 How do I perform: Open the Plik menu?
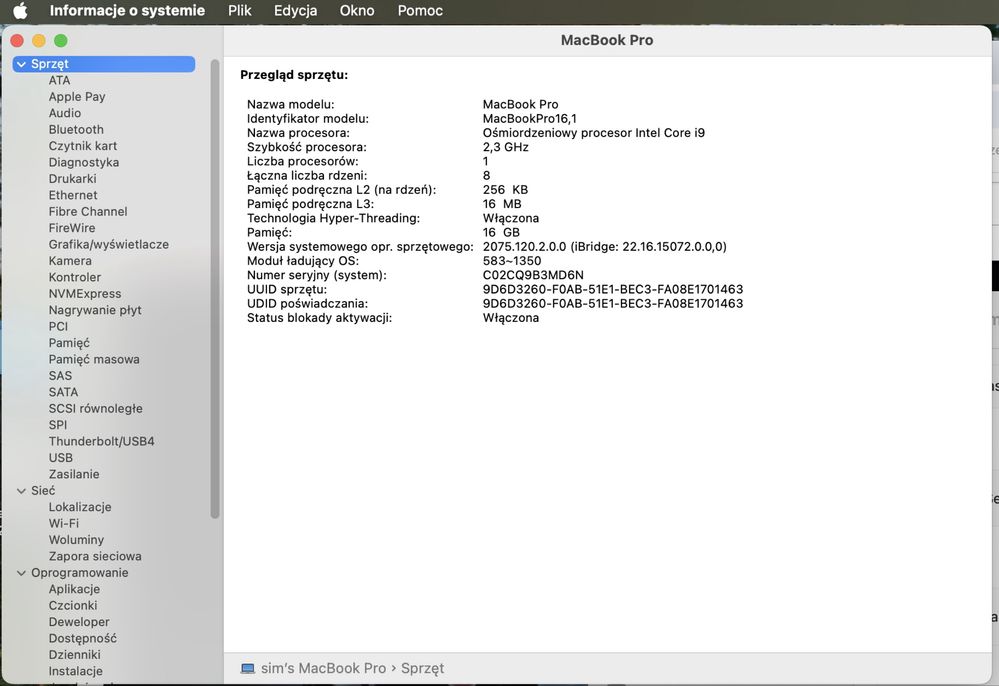click(x=240, y=11)
